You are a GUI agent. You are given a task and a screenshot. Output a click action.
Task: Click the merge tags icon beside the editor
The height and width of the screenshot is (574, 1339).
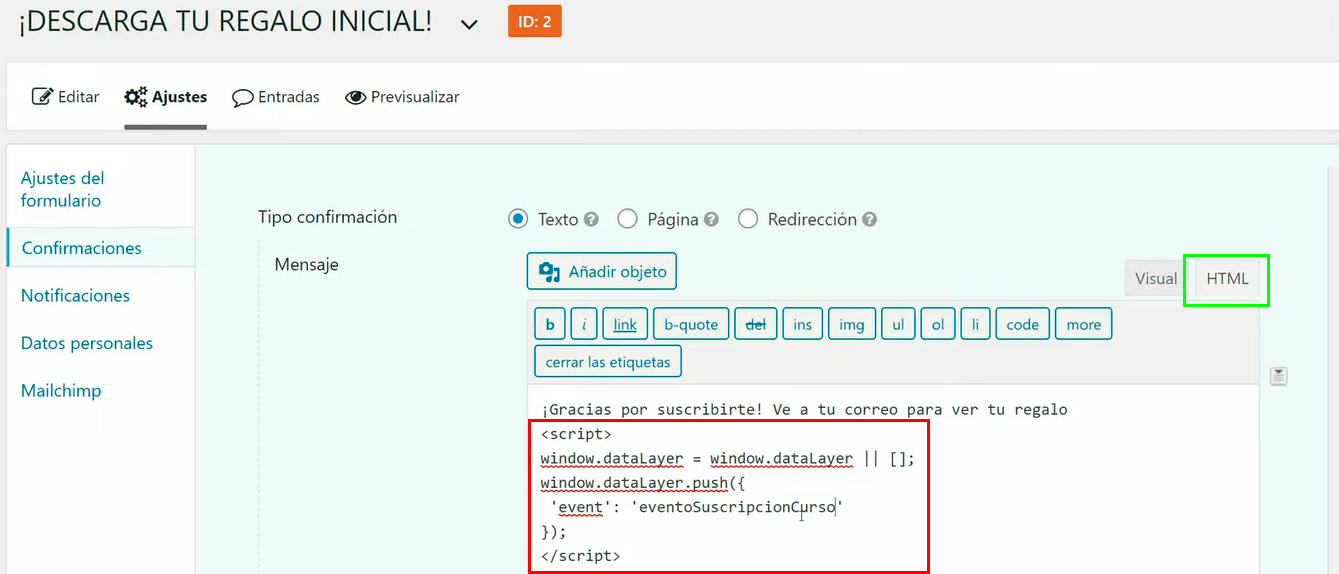point(1278,376)
